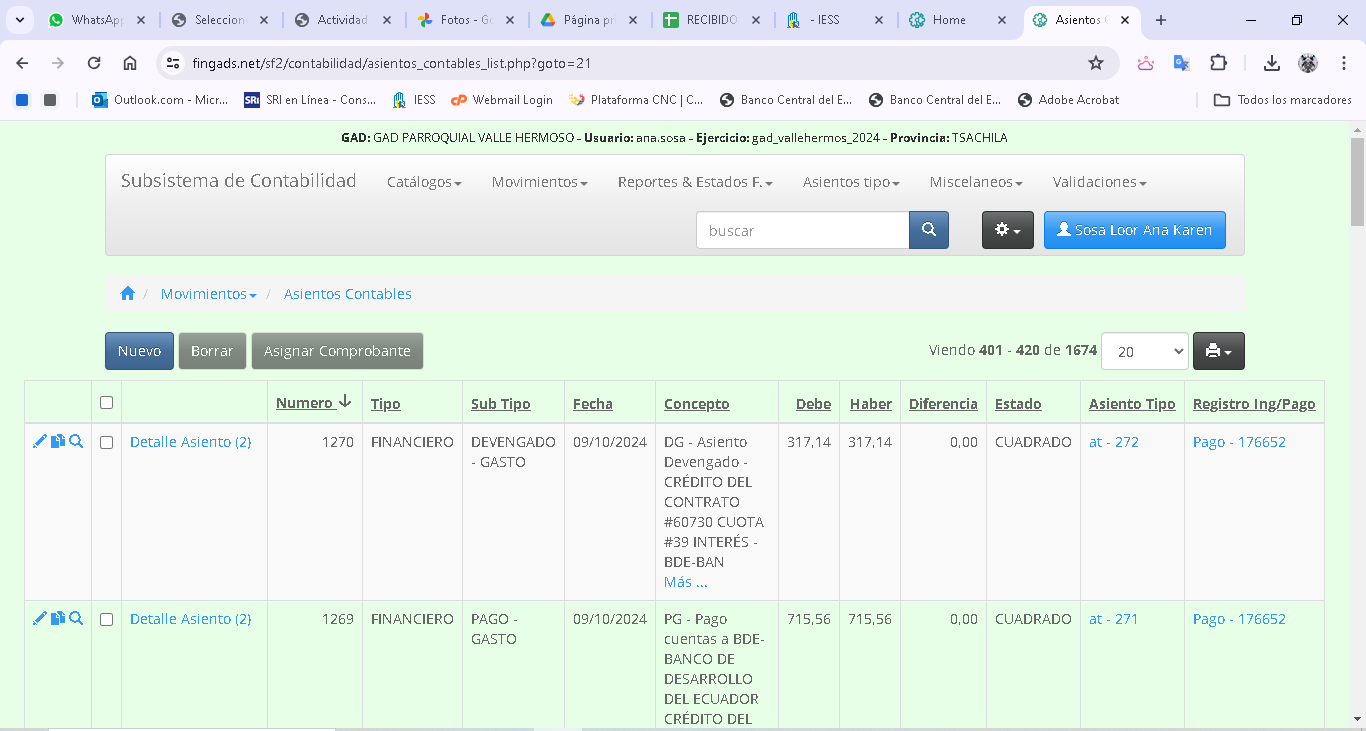This screenshot has width=1366, height=731.
Task: Open the gear settings button
Action: (1007, 230)
